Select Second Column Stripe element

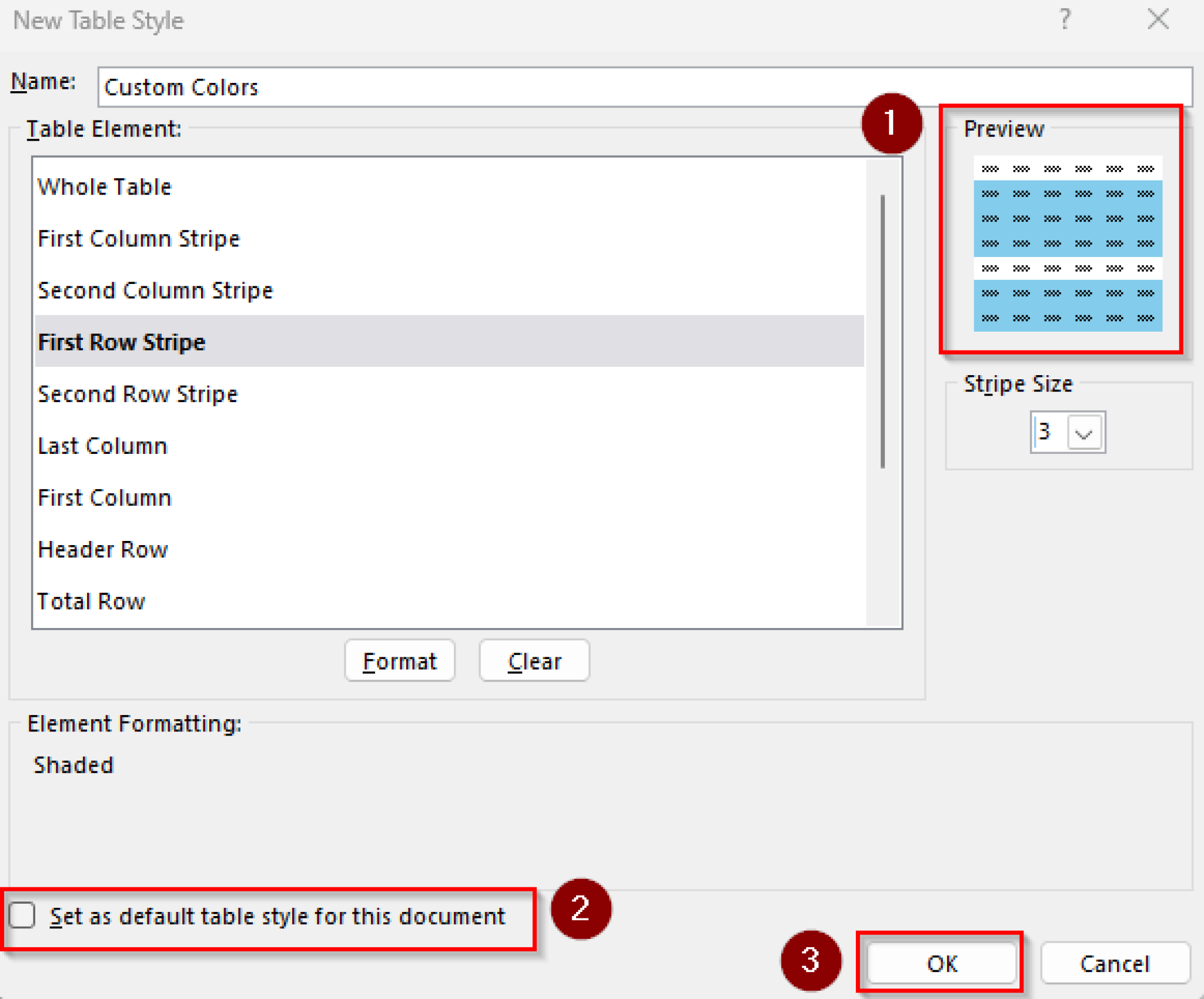tap(155, 290)
